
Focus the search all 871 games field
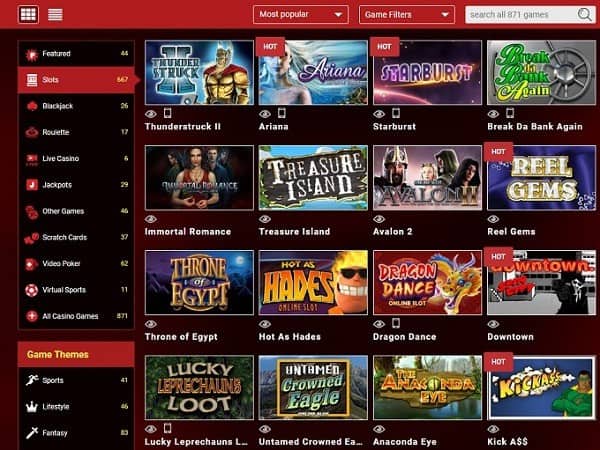[522, 15]
